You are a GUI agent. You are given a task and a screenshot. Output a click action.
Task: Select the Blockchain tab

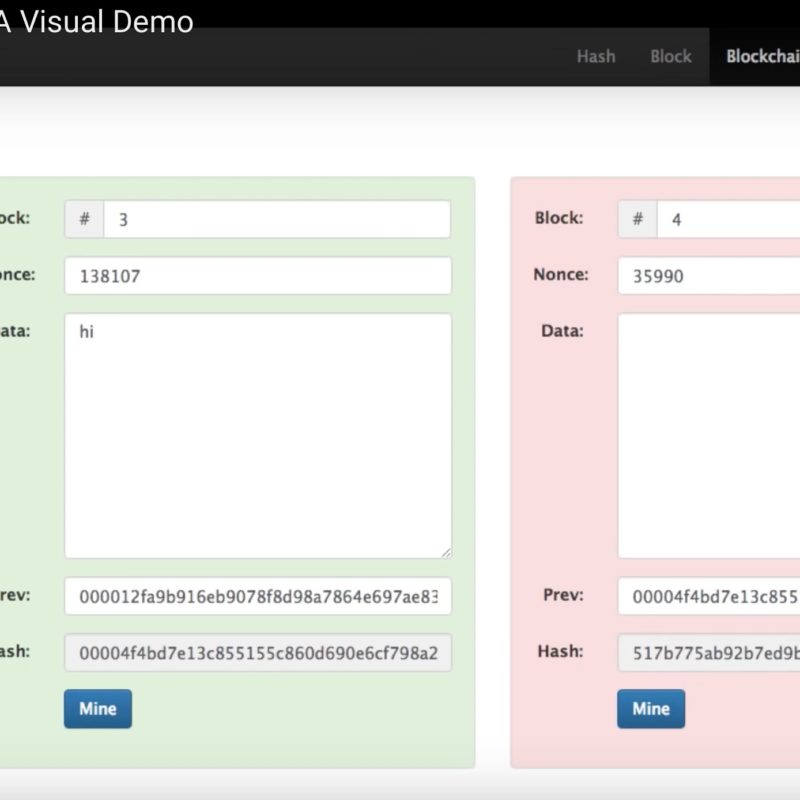762,56
